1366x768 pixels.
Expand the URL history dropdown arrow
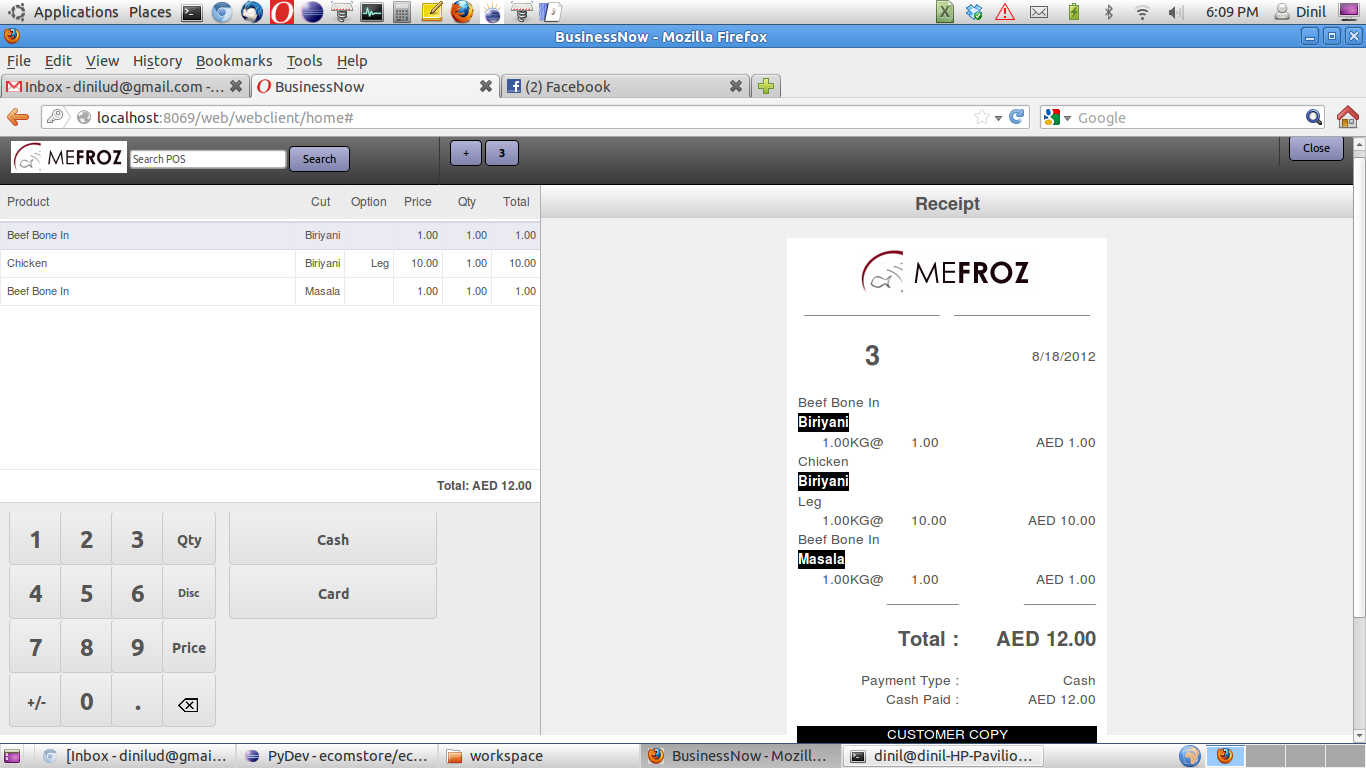[x=998, y=118]
